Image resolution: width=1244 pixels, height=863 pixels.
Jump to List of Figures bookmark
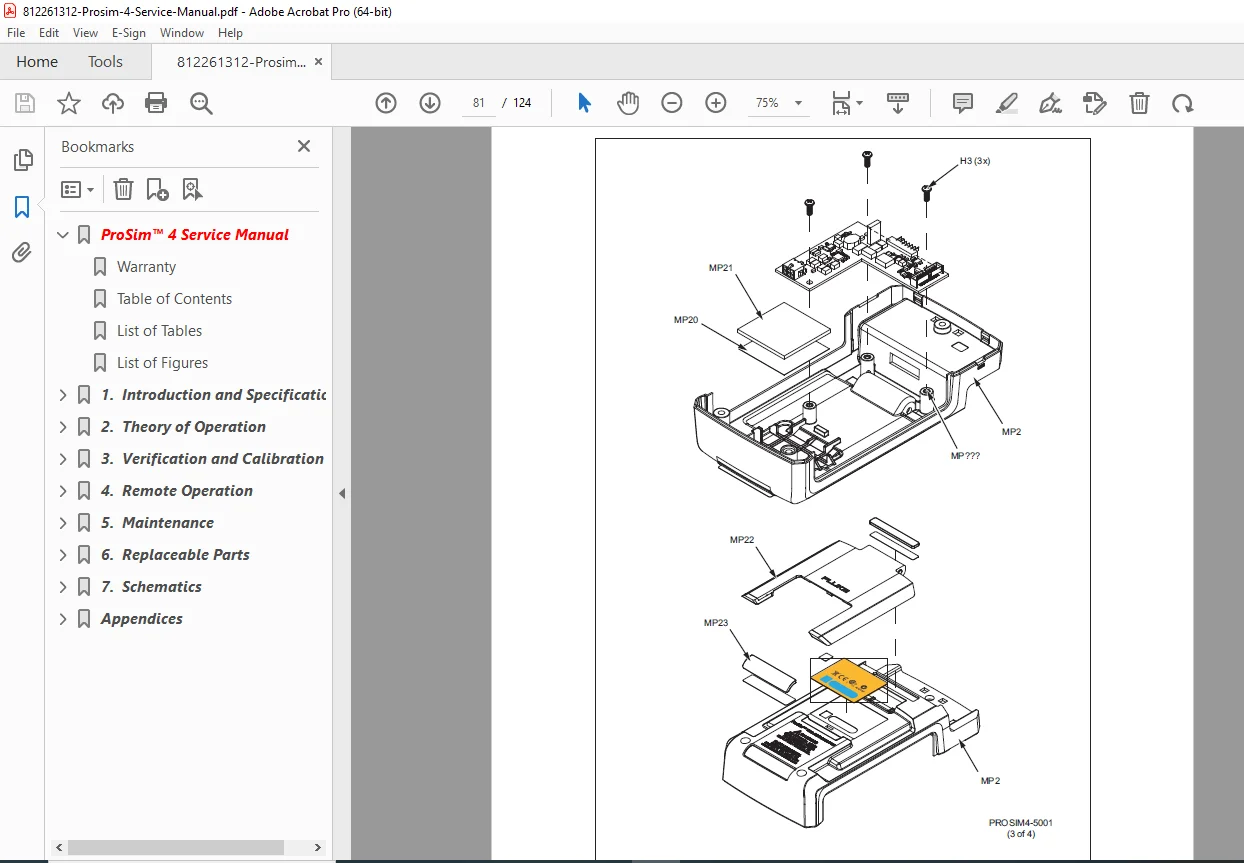pyautogui.click(x=162, y=363)
